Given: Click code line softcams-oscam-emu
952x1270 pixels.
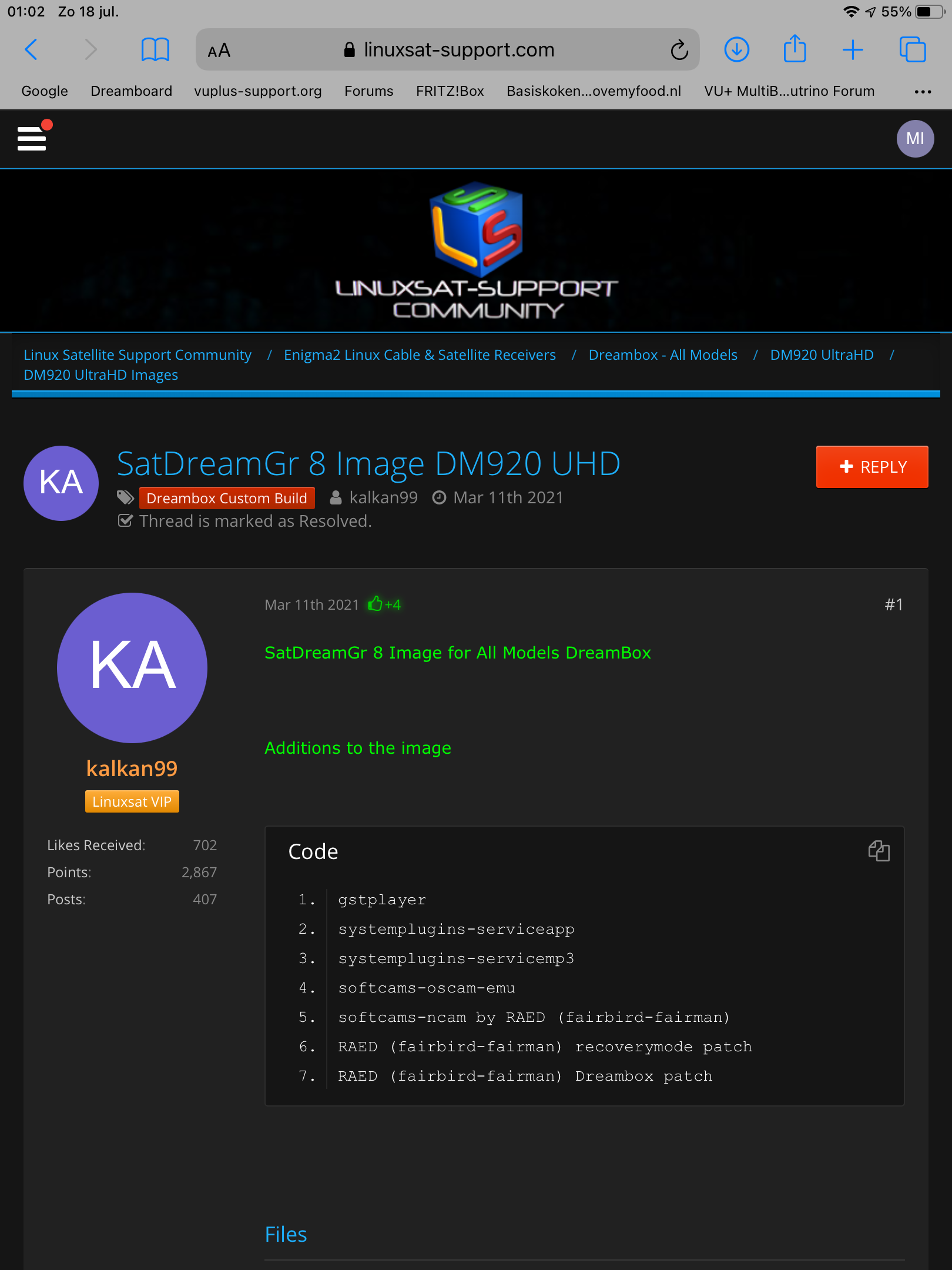Looking at the screenshot, I should pyautogui.click(x=427, y=988).
